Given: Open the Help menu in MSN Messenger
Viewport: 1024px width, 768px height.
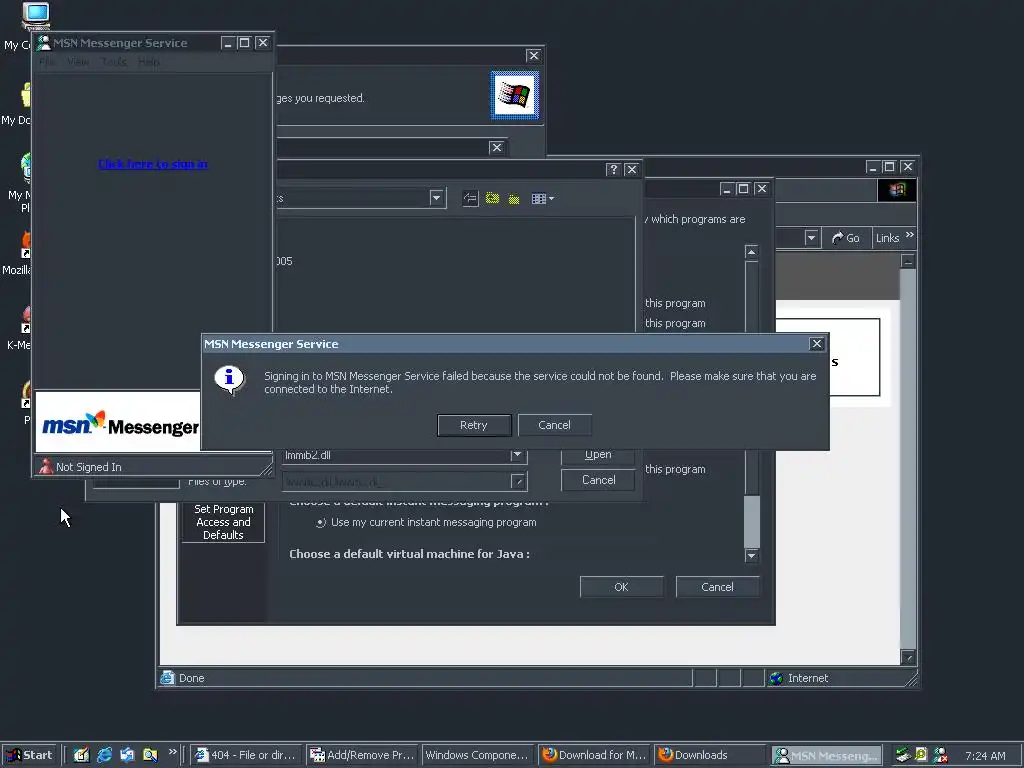Looking at the screenshot, I should coord(148,62).
